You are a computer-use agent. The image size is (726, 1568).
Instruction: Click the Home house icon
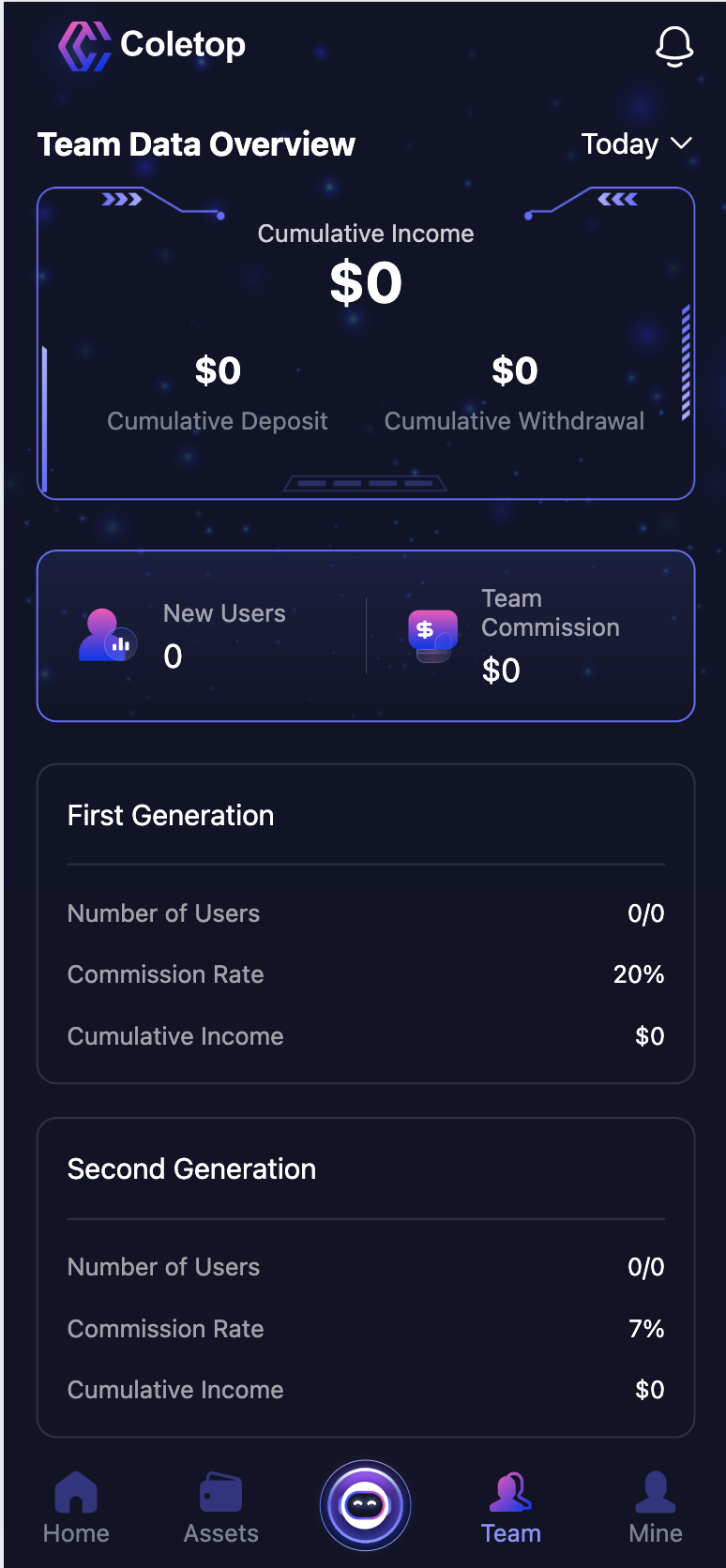pos(76,1492)
